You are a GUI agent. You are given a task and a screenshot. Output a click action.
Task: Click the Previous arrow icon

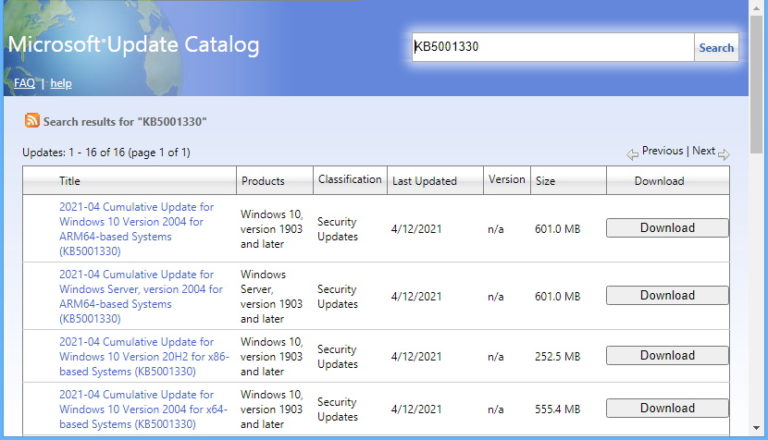(632, 154)
